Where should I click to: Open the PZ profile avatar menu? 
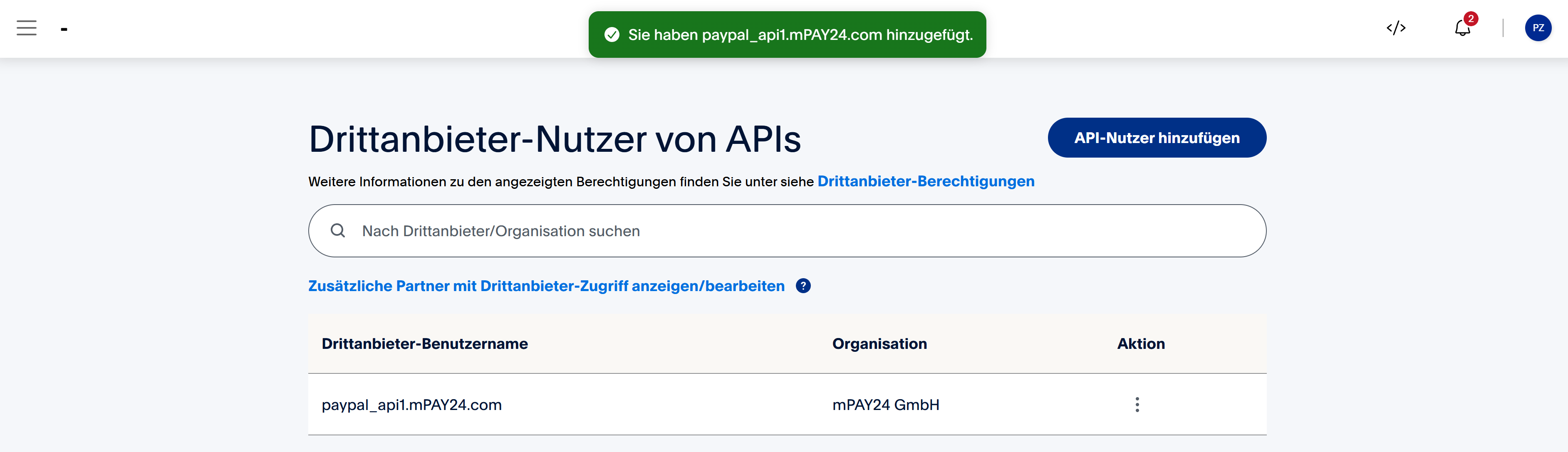point(1538,28)
